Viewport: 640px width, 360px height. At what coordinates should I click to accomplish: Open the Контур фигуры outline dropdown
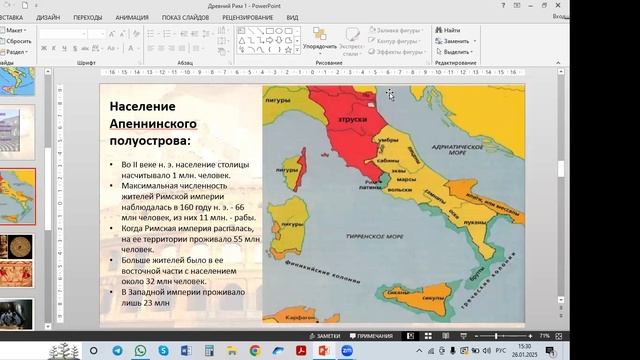(x=394, y=41)
